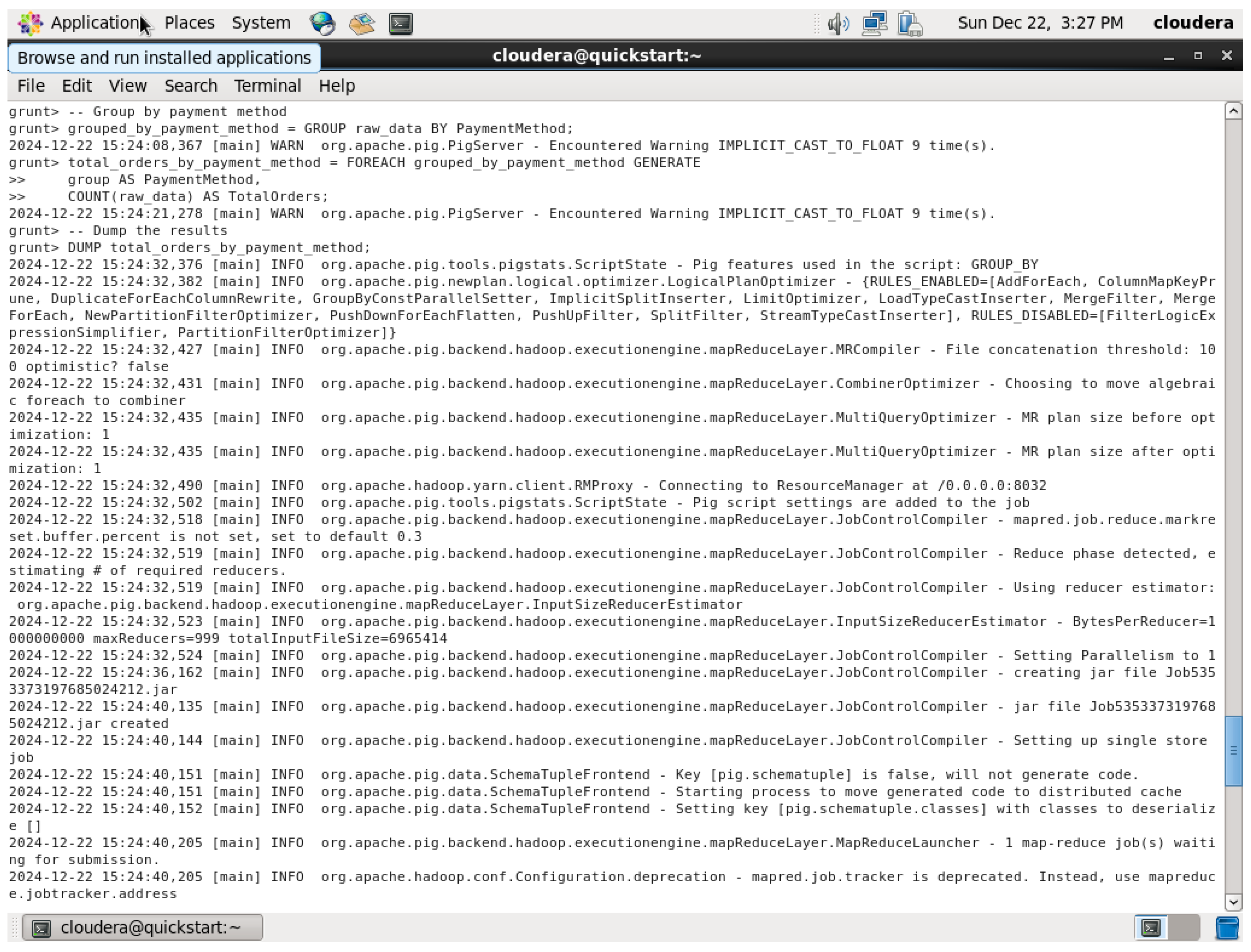Check the battery power icon in the tray

pyautogui.click(x=909, y=23)
